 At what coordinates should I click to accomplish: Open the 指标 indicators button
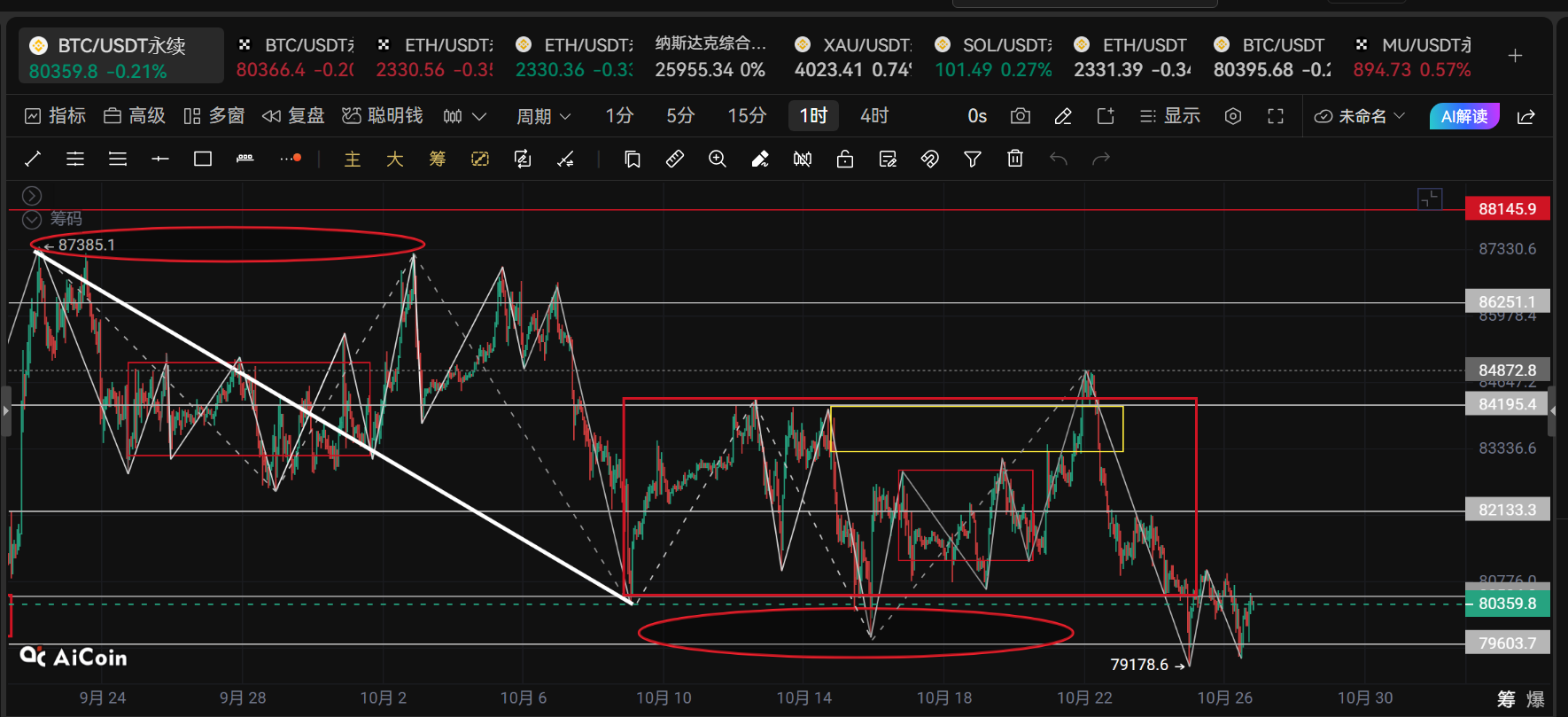pyautogui.click(x=55, y=116)
